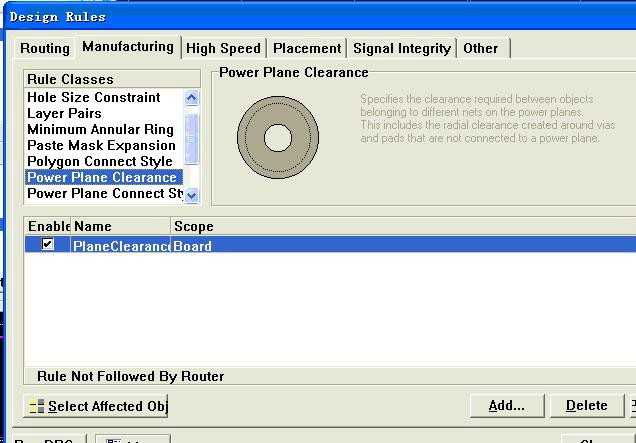Screen dimensions: 636x443
Task: Click the Name column header
Action: tap(121, 226)
